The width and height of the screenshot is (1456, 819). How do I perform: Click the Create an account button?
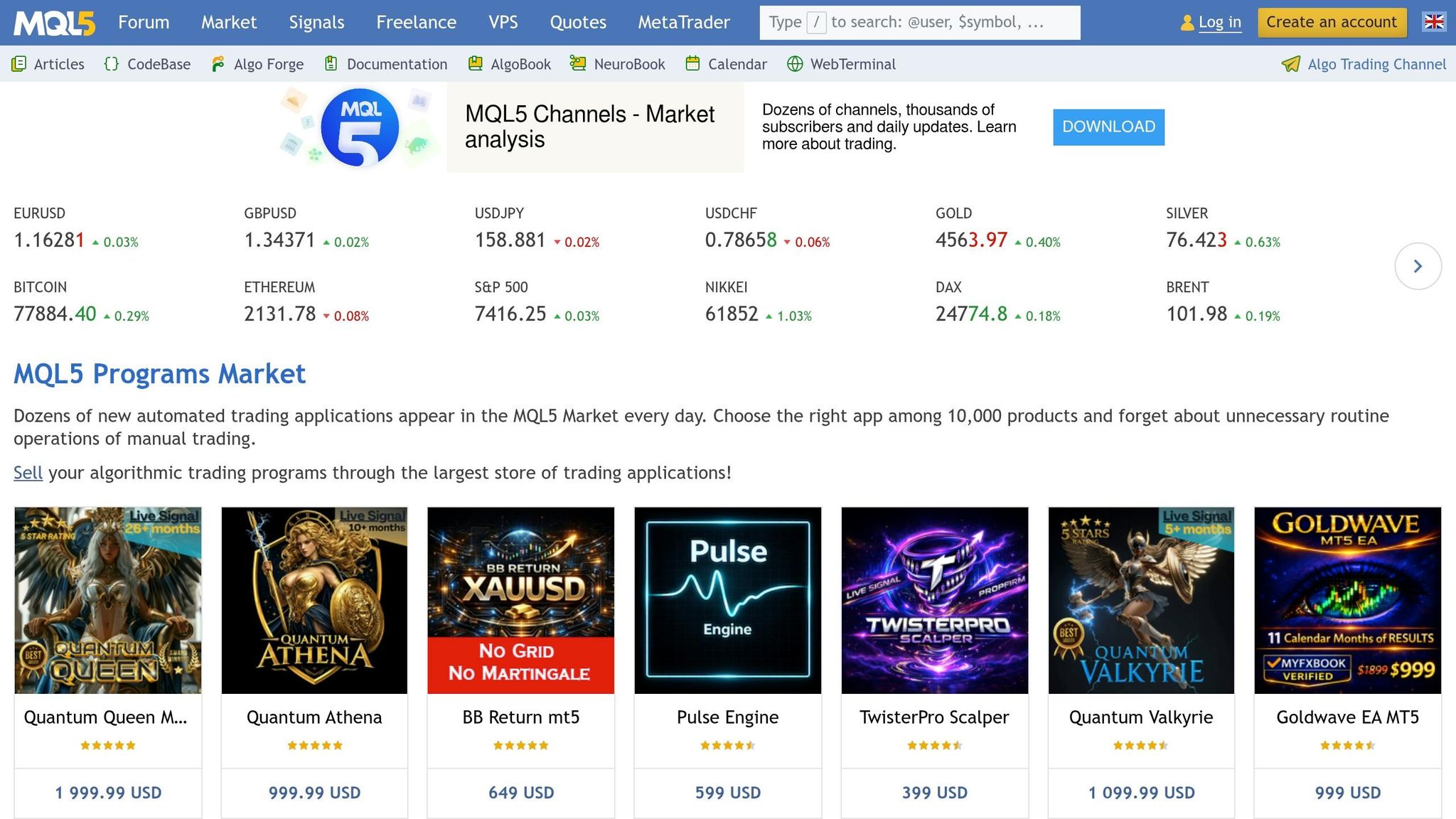point(1332,23)
